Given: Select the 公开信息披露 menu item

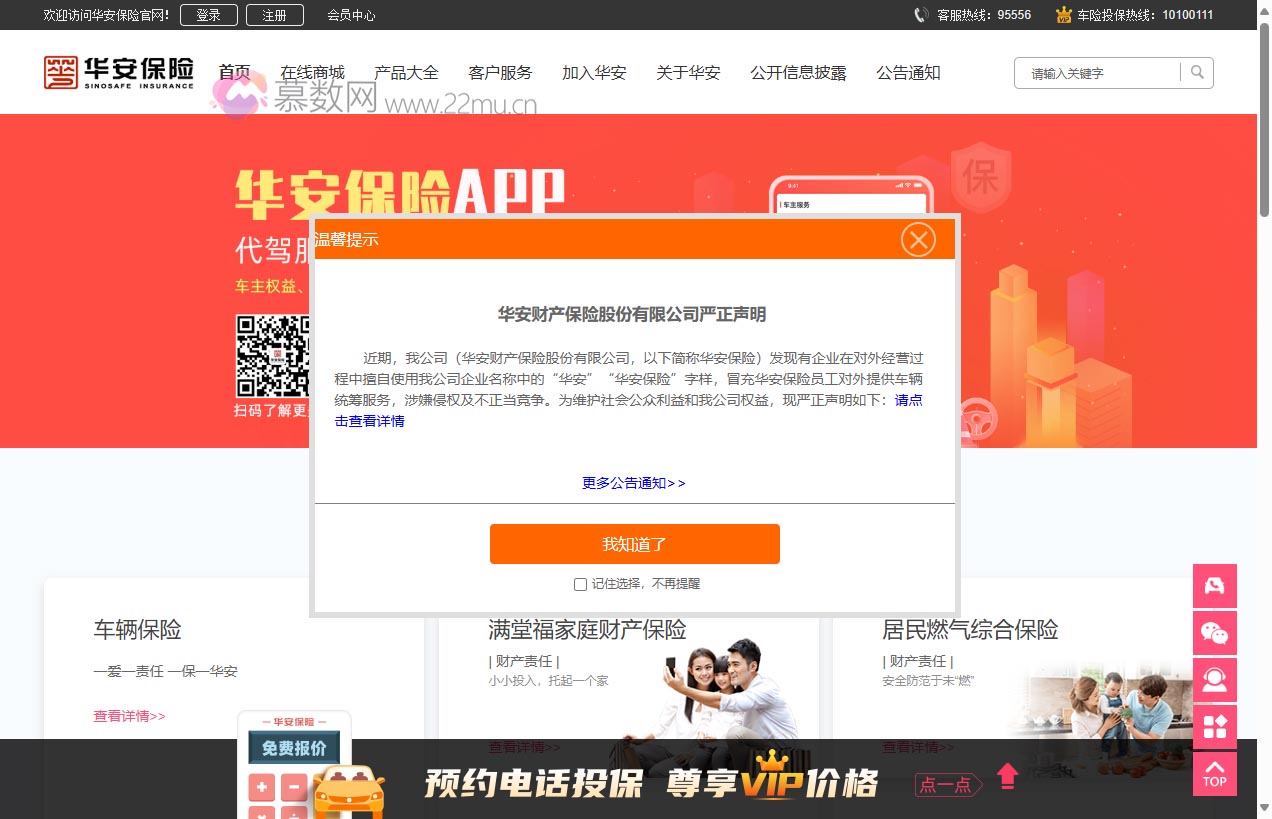Looking at the screenshot, I should pos(798,73).
